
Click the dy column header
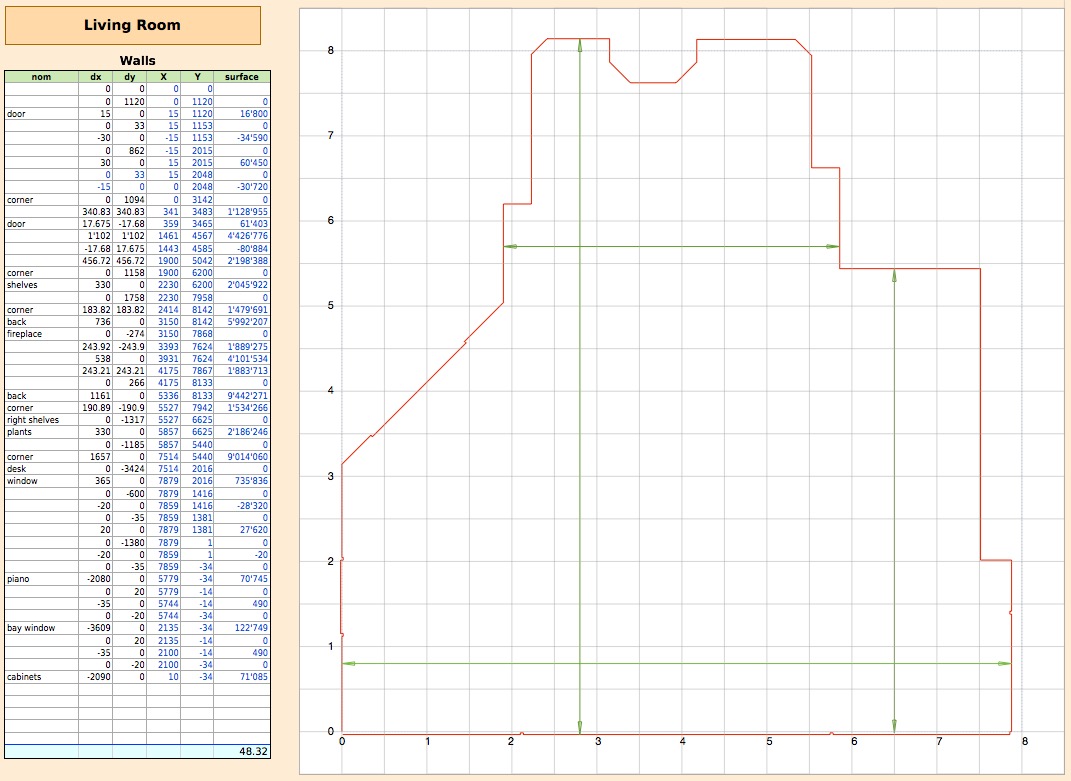[129, 77]
